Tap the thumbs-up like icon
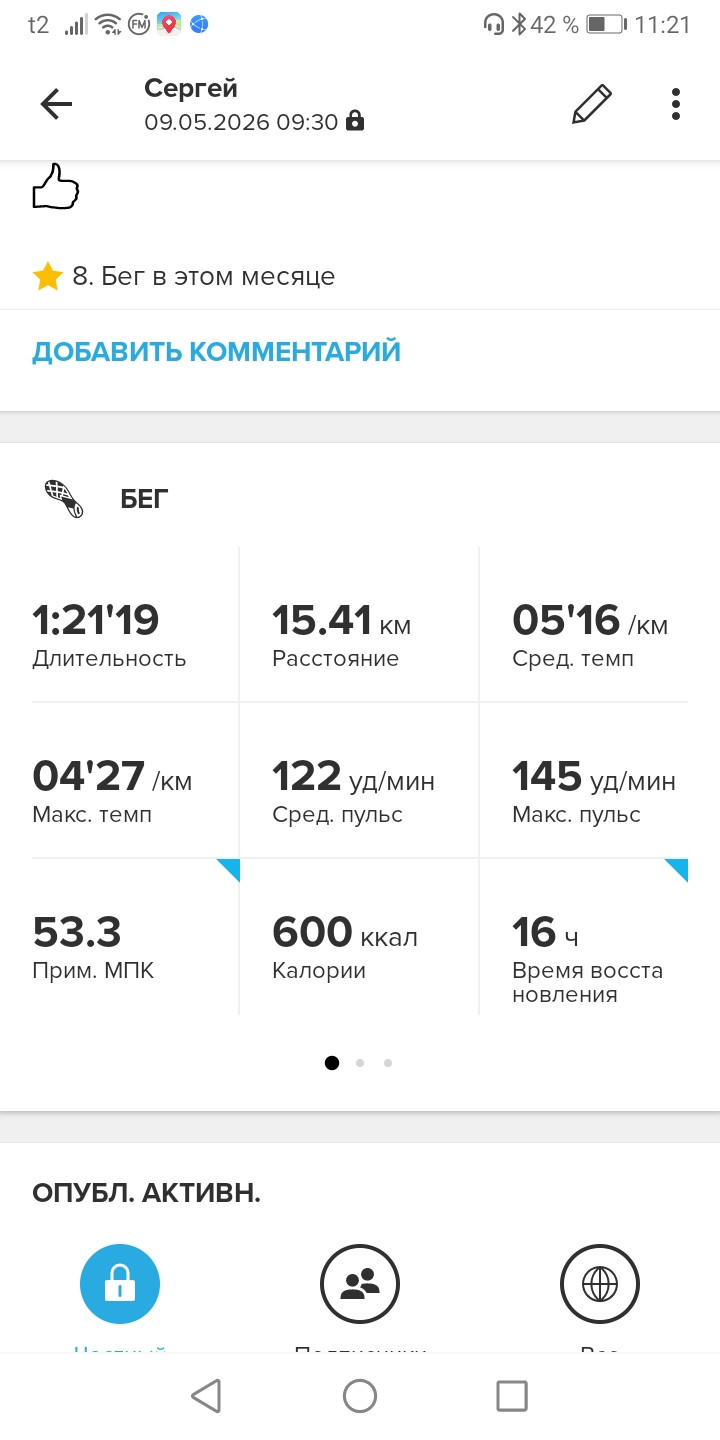This screenshot has width=720, height=1440. 55,187
